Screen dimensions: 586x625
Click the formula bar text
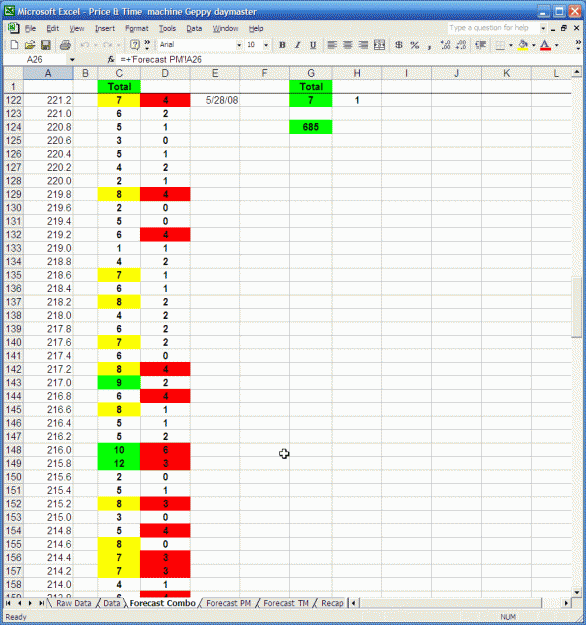click(x=161, y=59)
